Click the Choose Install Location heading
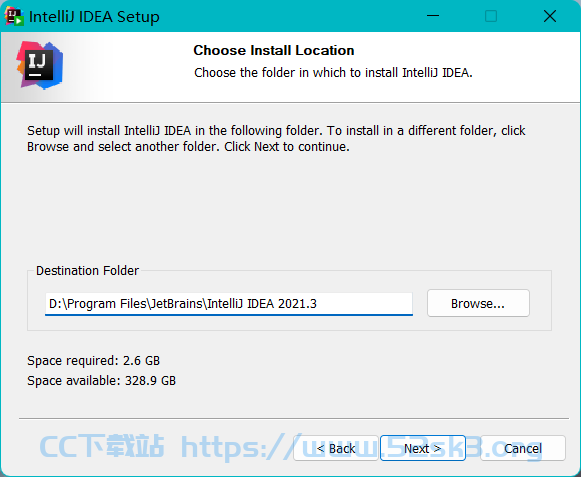Viewport: 581px width, 477px height. point(273,50)
